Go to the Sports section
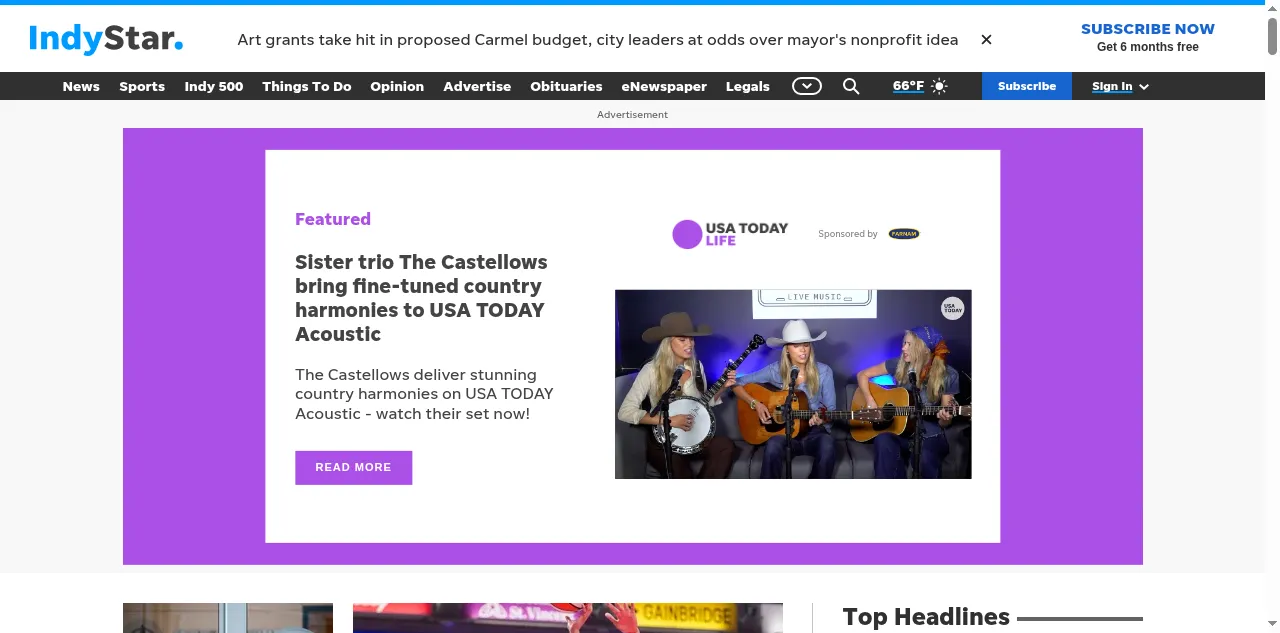 pyautogui.click(x=142, y=86)
